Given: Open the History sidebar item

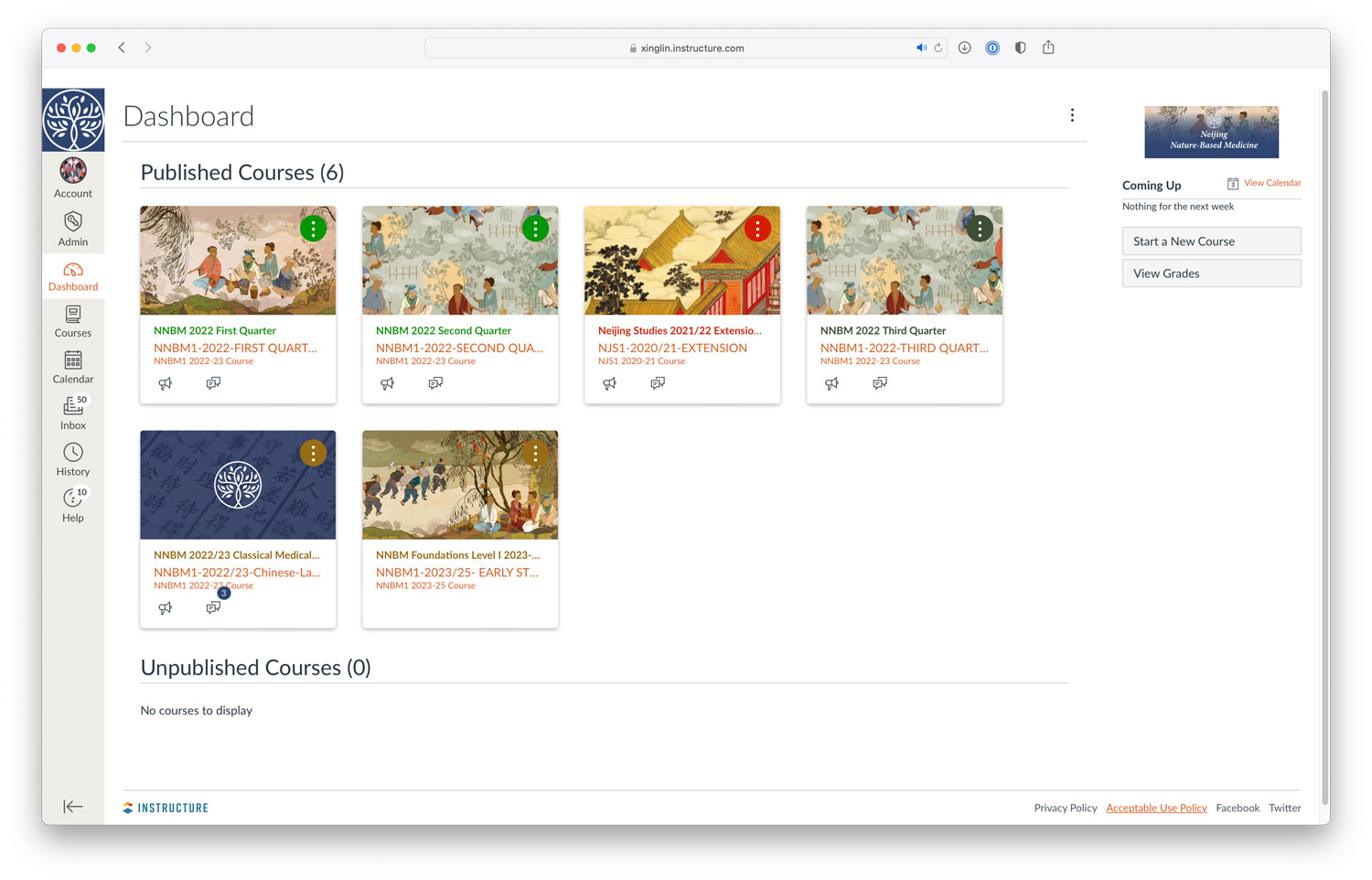Looking at the screenshot, I should (73, 460).
